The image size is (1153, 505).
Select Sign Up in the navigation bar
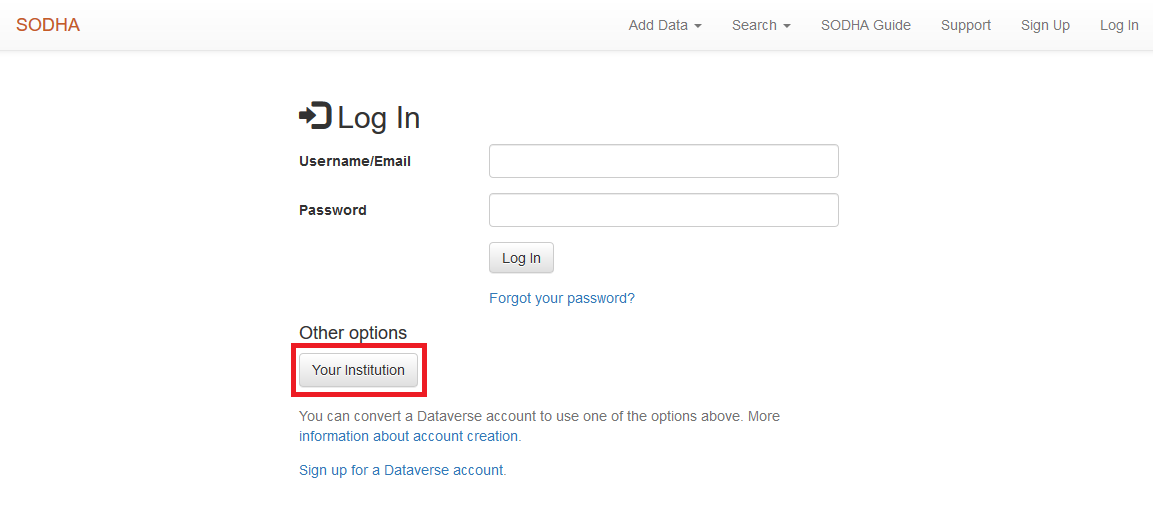(x=1045, y=25)
